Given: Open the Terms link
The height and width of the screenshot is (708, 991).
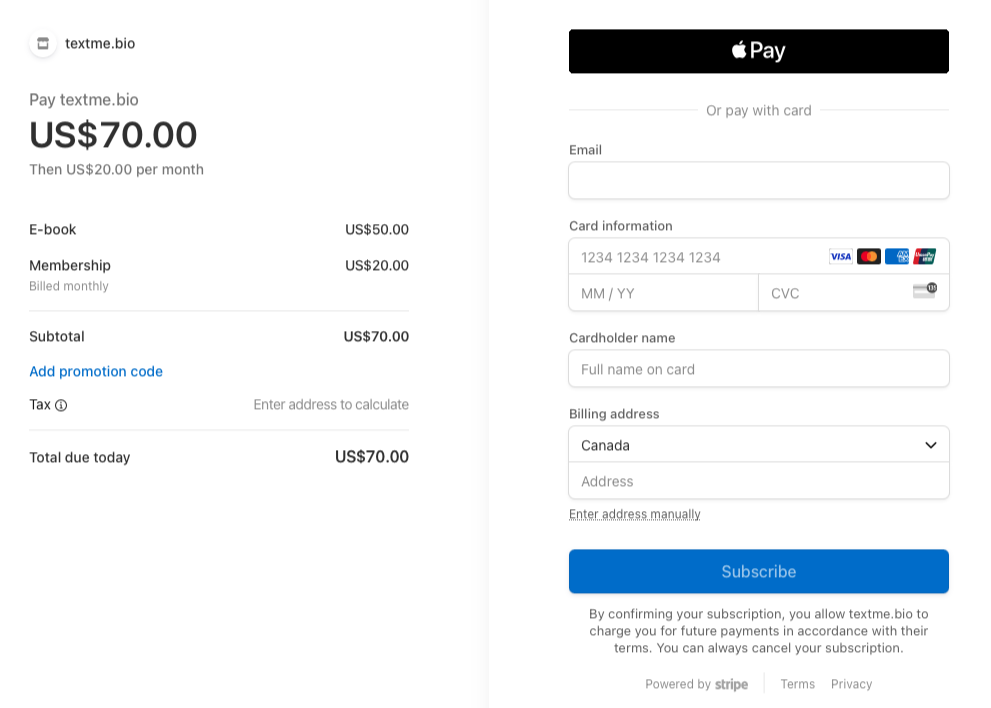Looking at the screenshot, I should (x=797, y=684).
